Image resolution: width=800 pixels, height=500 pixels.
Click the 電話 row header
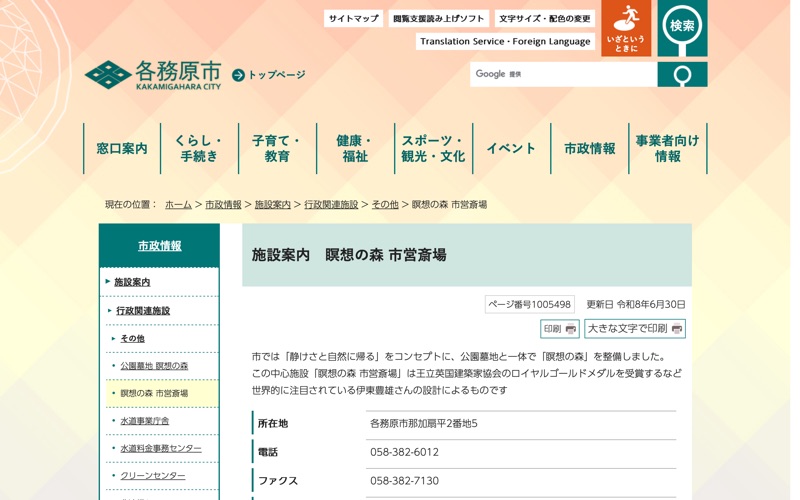pos(268,452)
